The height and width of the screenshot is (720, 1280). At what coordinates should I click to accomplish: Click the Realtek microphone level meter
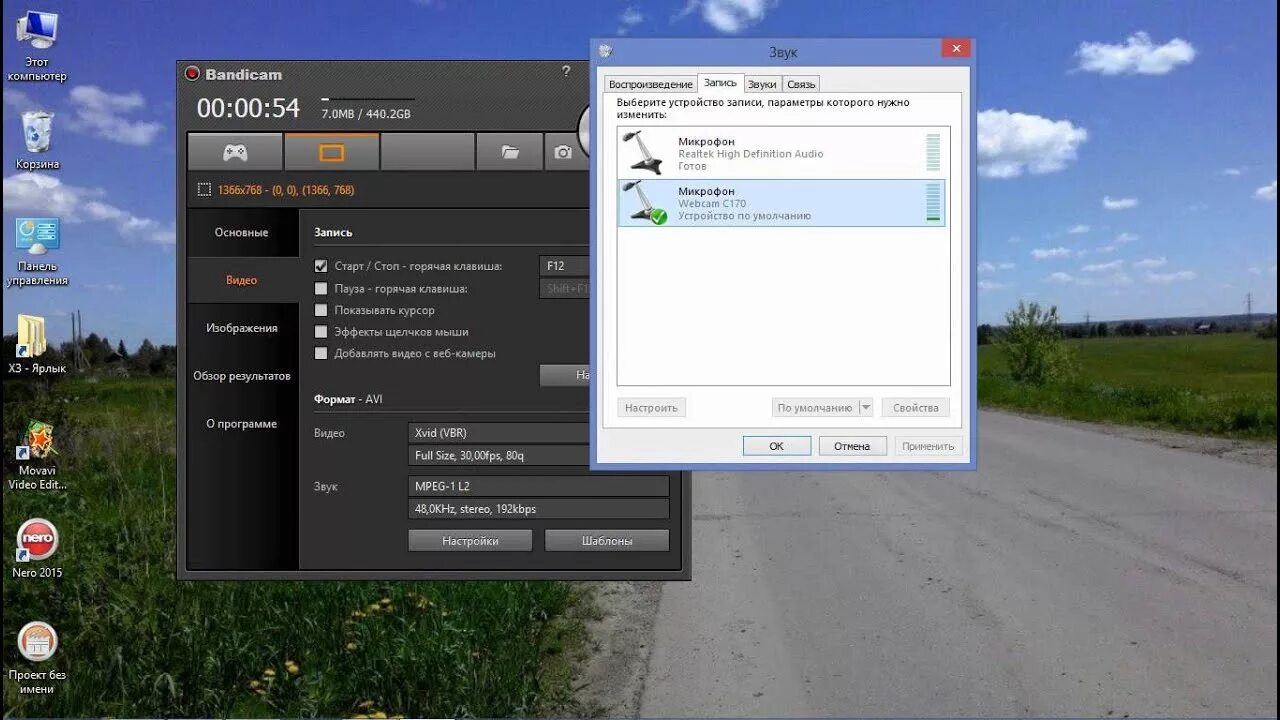pyautogui.click(x=933, y=152)
